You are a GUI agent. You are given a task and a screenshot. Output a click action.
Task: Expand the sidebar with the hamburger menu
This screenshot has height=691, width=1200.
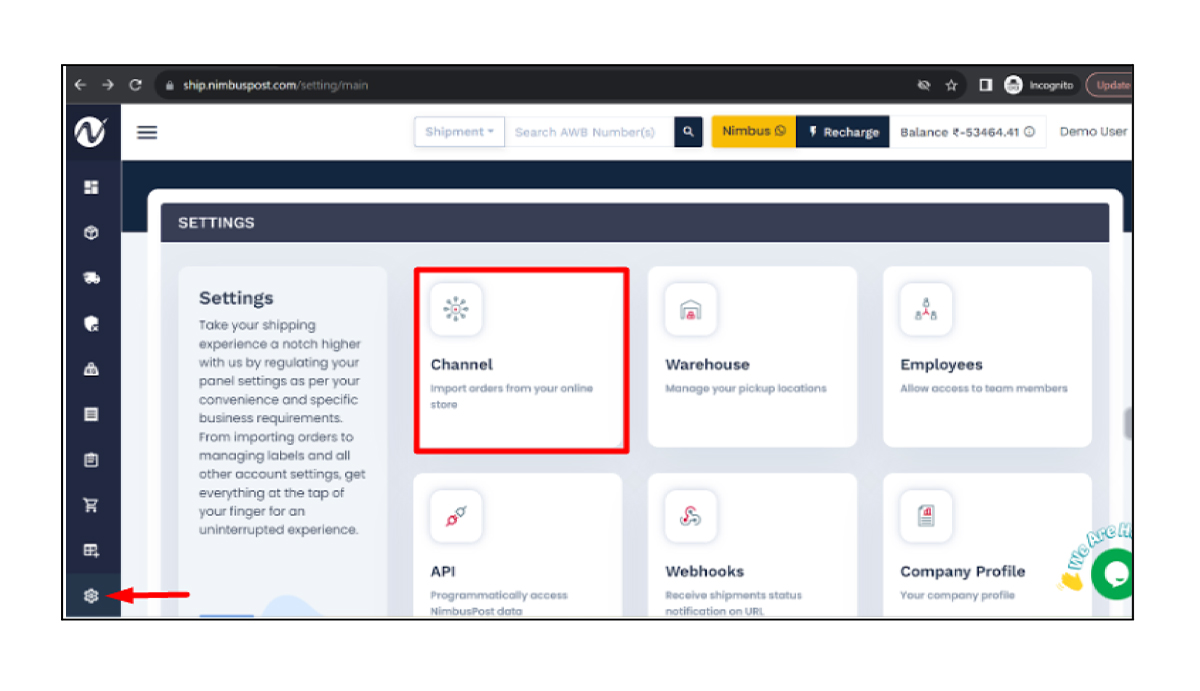146,131
